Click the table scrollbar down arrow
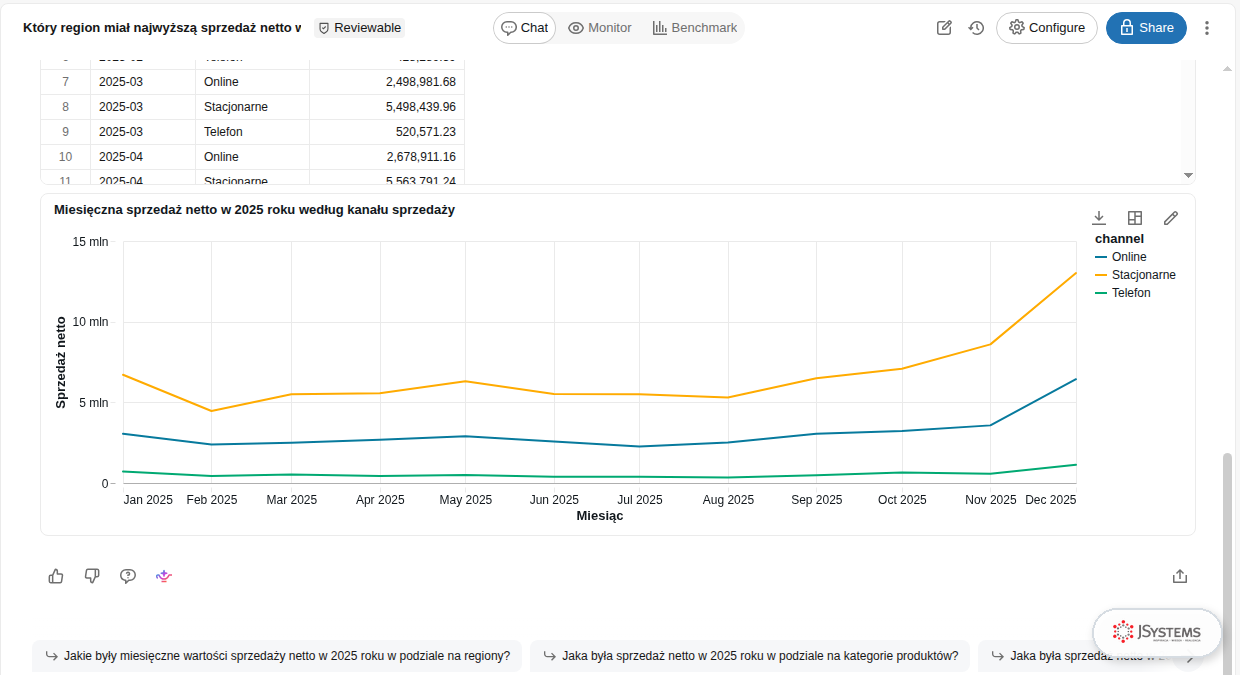The image size is (1240, 675). pos(1188,175)
